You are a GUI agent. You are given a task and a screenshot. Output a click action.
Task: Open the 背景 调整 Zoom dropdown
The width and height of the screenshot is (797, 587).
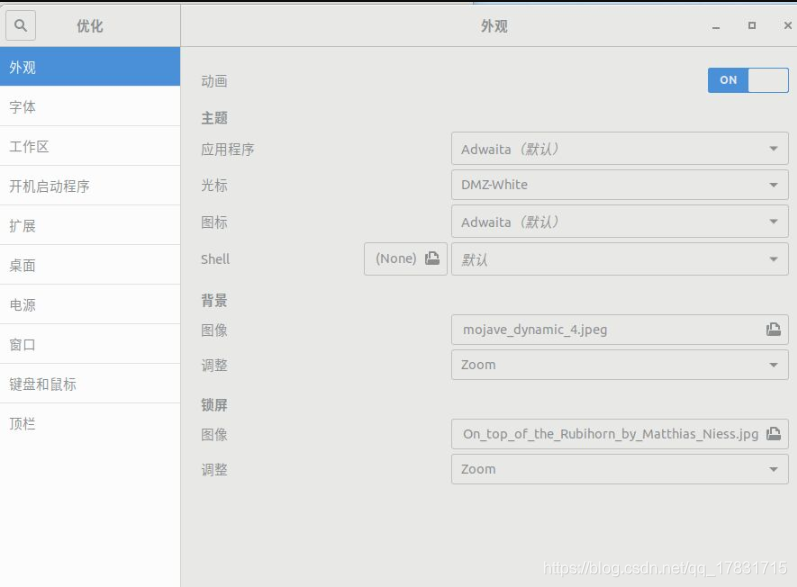pyautogui.click(x=620, y=364)
